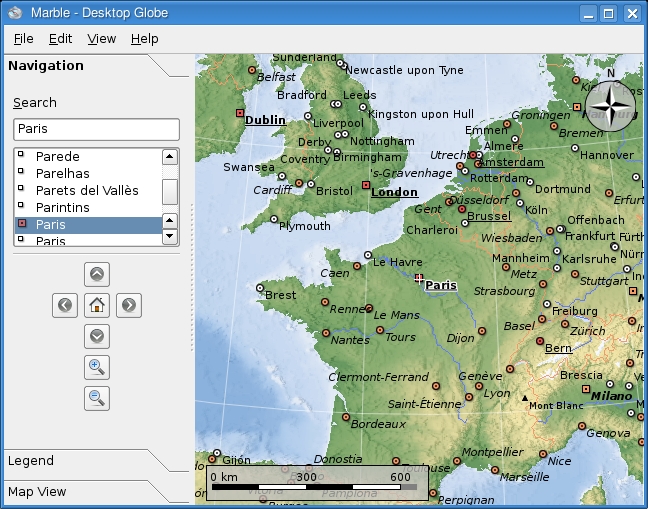Zoom in using the magnifier plus icon
The width and height of the screenshot is (648, 509).
click(x=97, y=367)
